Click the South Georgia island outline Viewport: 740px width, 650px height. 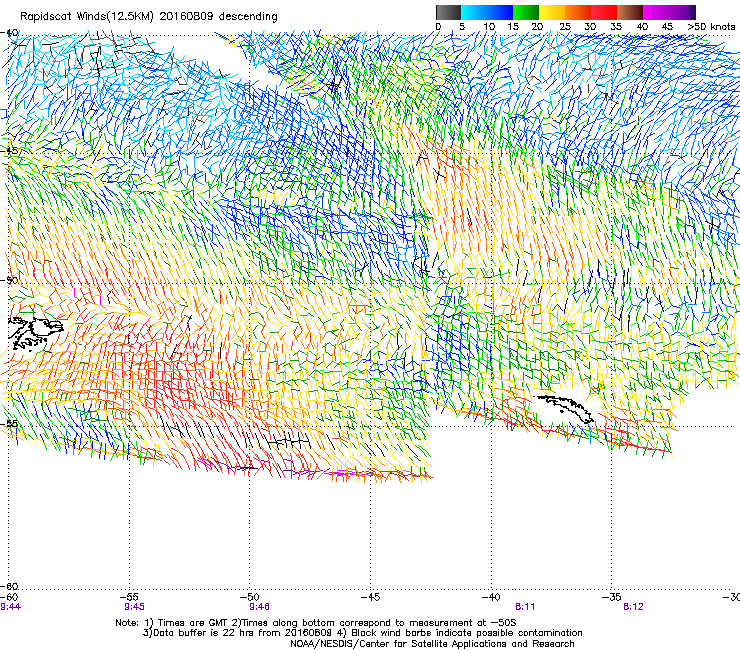(564, 408)
